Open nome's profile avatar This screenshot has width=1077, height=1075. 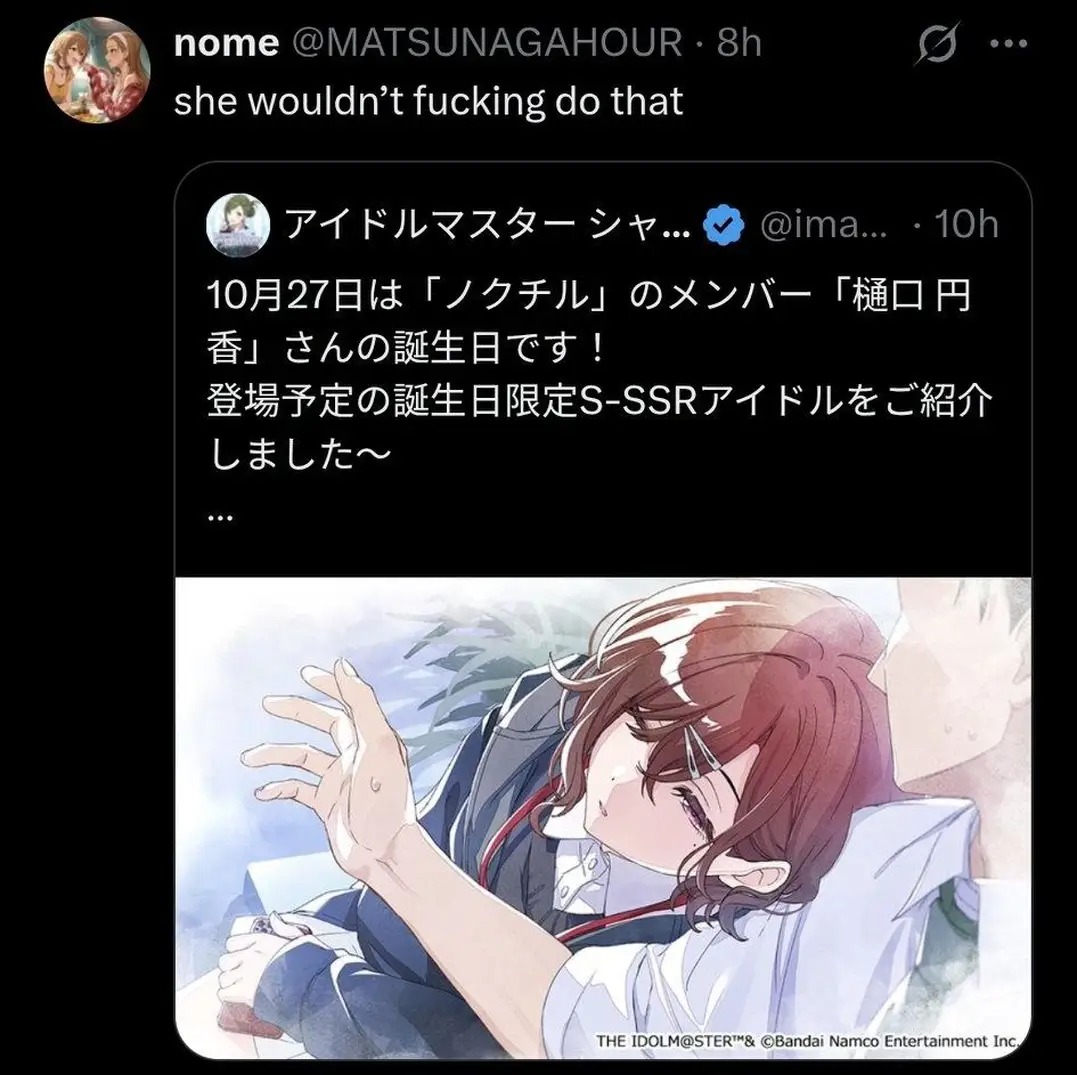pos(96,69)
